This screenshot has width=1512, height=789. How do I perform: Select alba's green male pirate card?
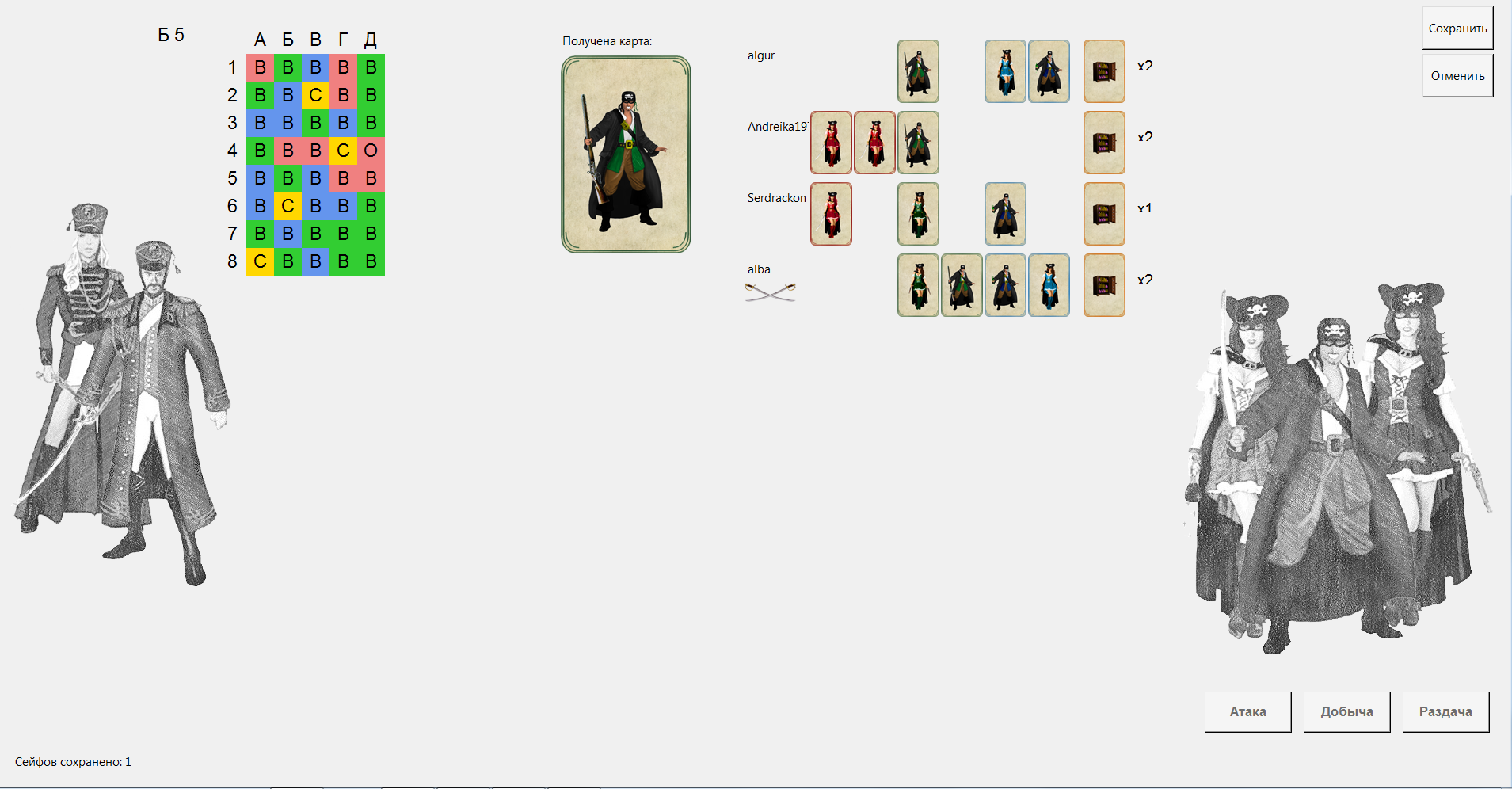tap(962, 285)
